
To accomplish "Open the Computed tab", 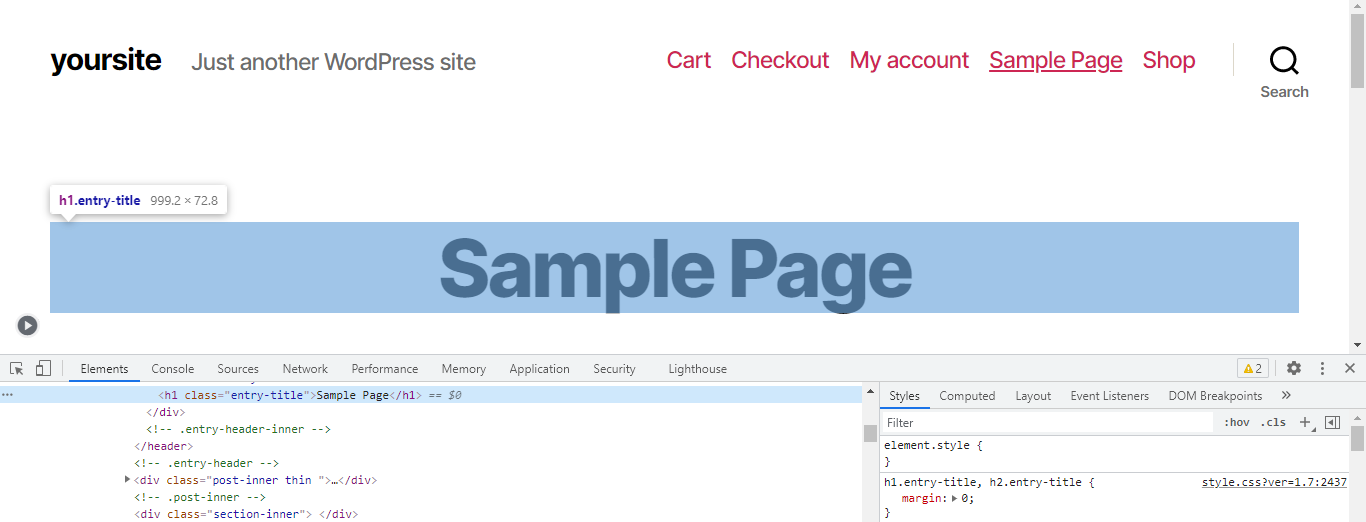I will click(967, 396).
